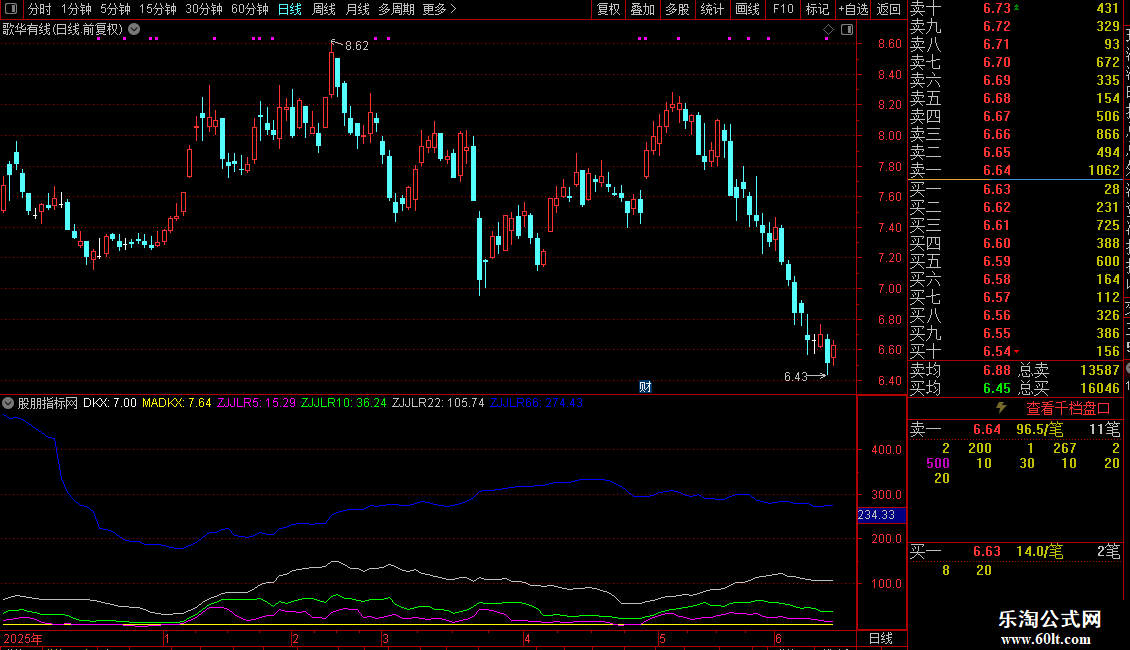
Task: Click the magenta 500 order in sell queue
Action: click(x=938, y=463)
